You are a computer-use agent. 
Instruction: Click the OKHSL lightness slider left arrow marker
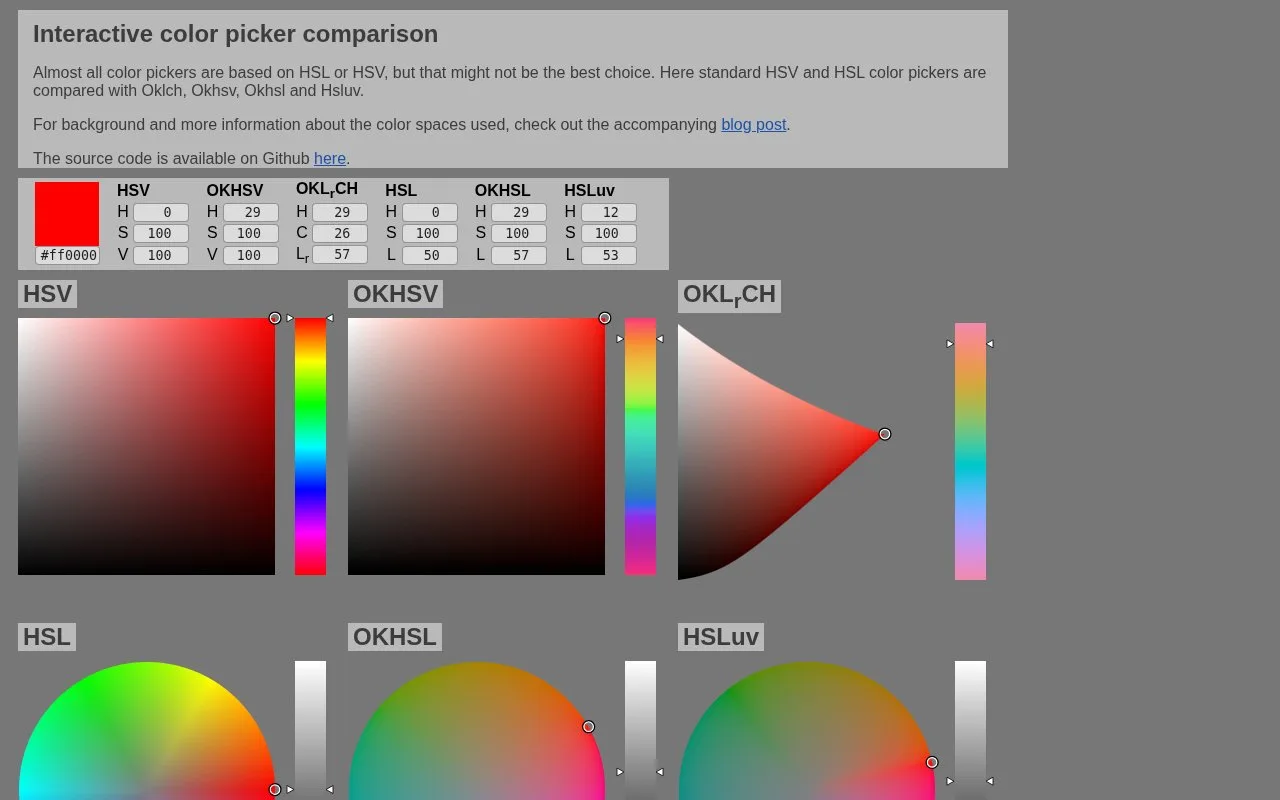[620, 772]
